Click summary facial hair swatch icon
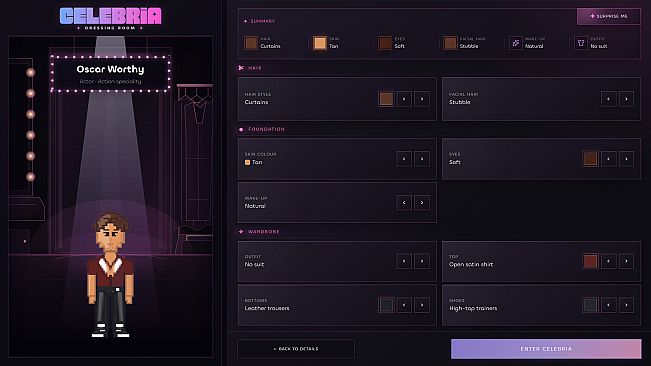The width and height of the screenshot is (651, 366). (x=450, y=43)
